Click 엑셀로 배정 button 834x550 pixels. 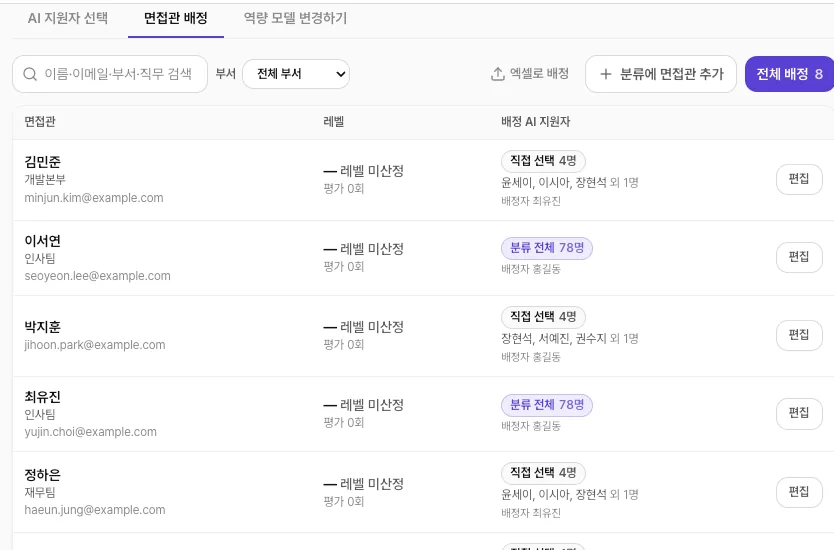530,74
